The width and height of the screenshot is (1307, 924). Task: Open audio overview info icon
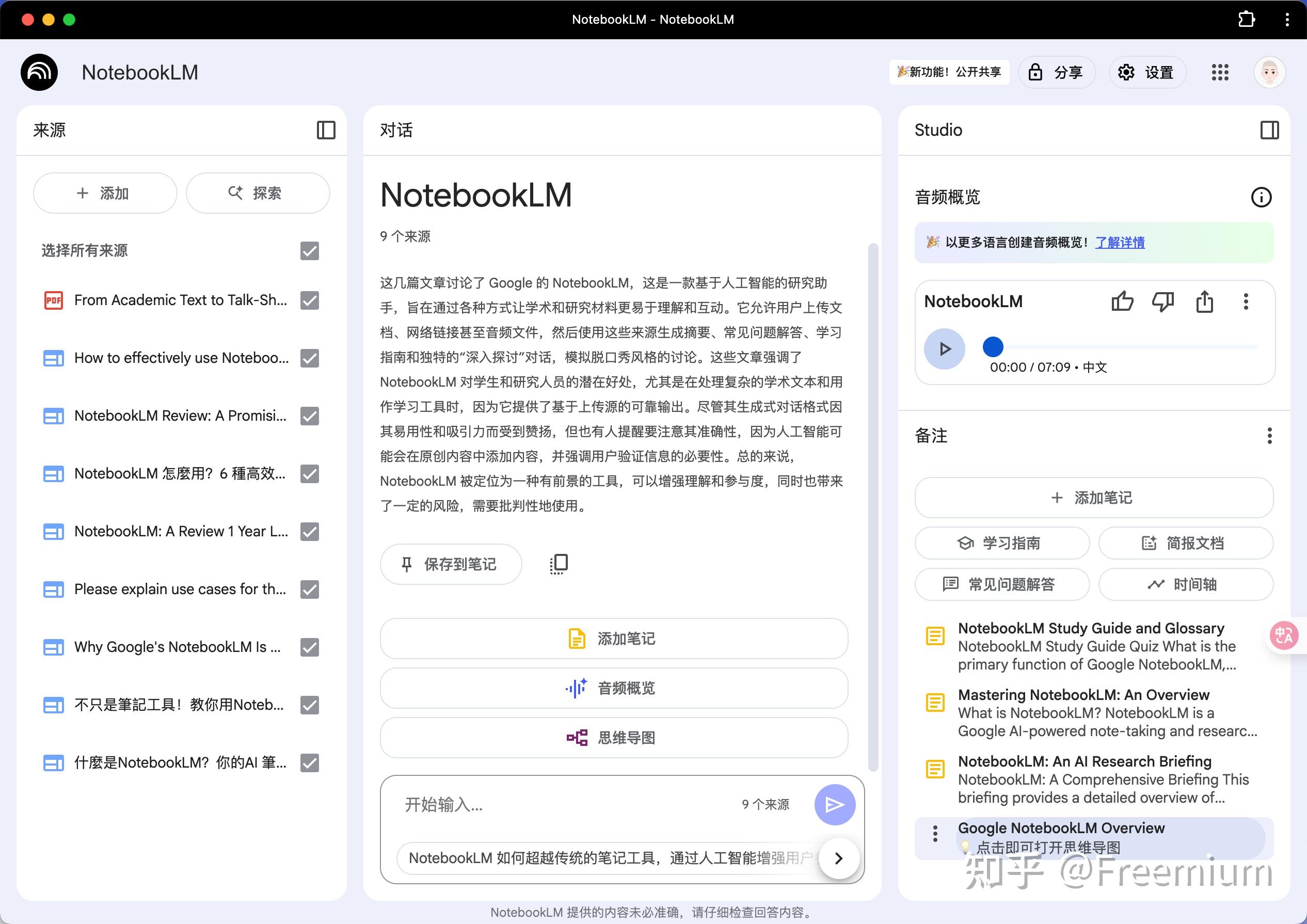click(1261, 197)
